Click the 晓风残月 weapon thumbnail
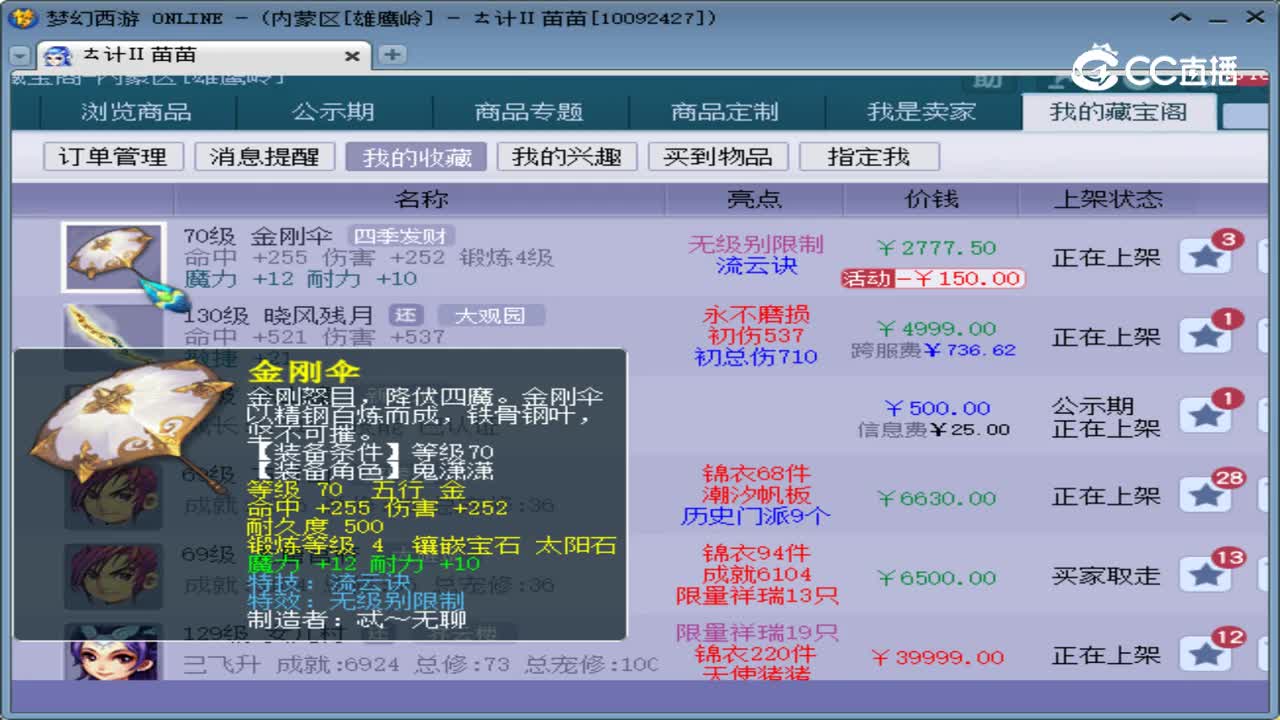This screenshot has height=720, width=1280. [113, 325]
